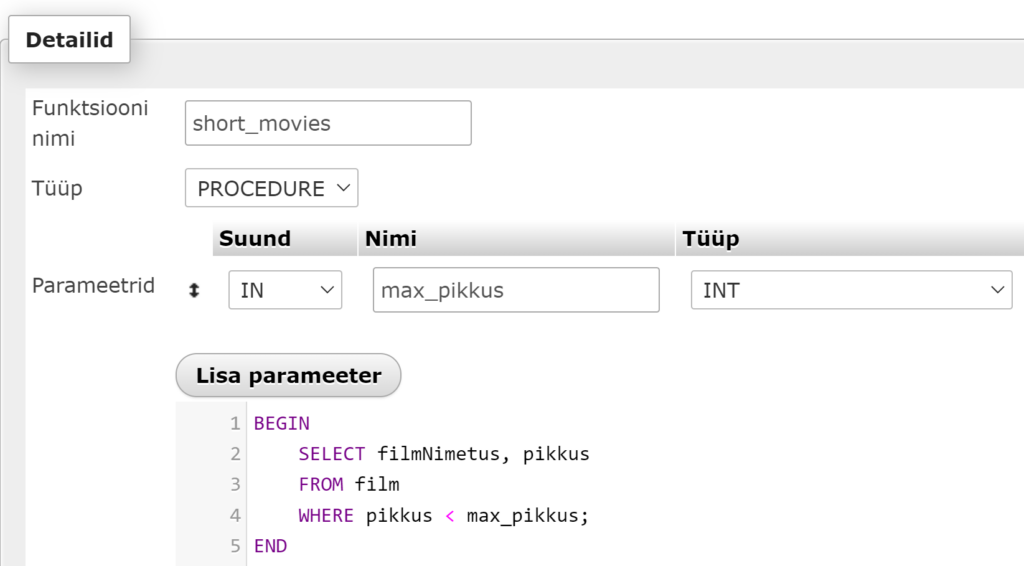This screenshot has height=566, width=1024.
Task: Place cursor on the END keyword
Action: (x=270, y=546)
